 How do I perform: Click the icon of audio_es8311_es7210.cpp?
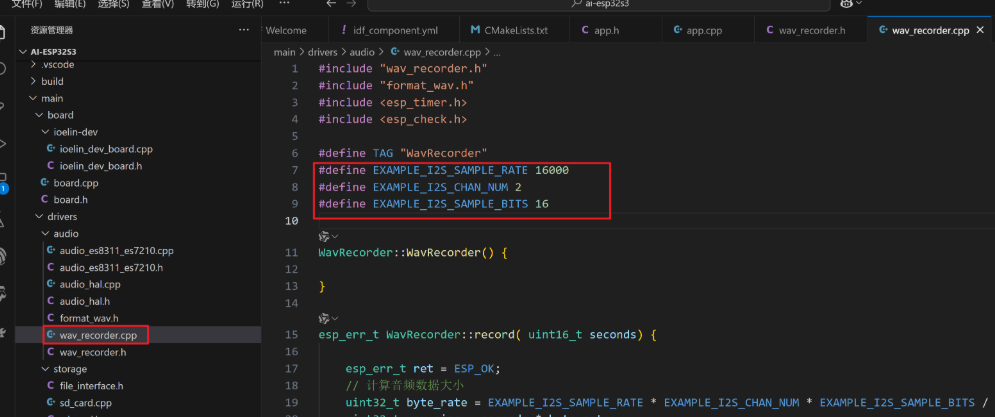click(51, 251)
